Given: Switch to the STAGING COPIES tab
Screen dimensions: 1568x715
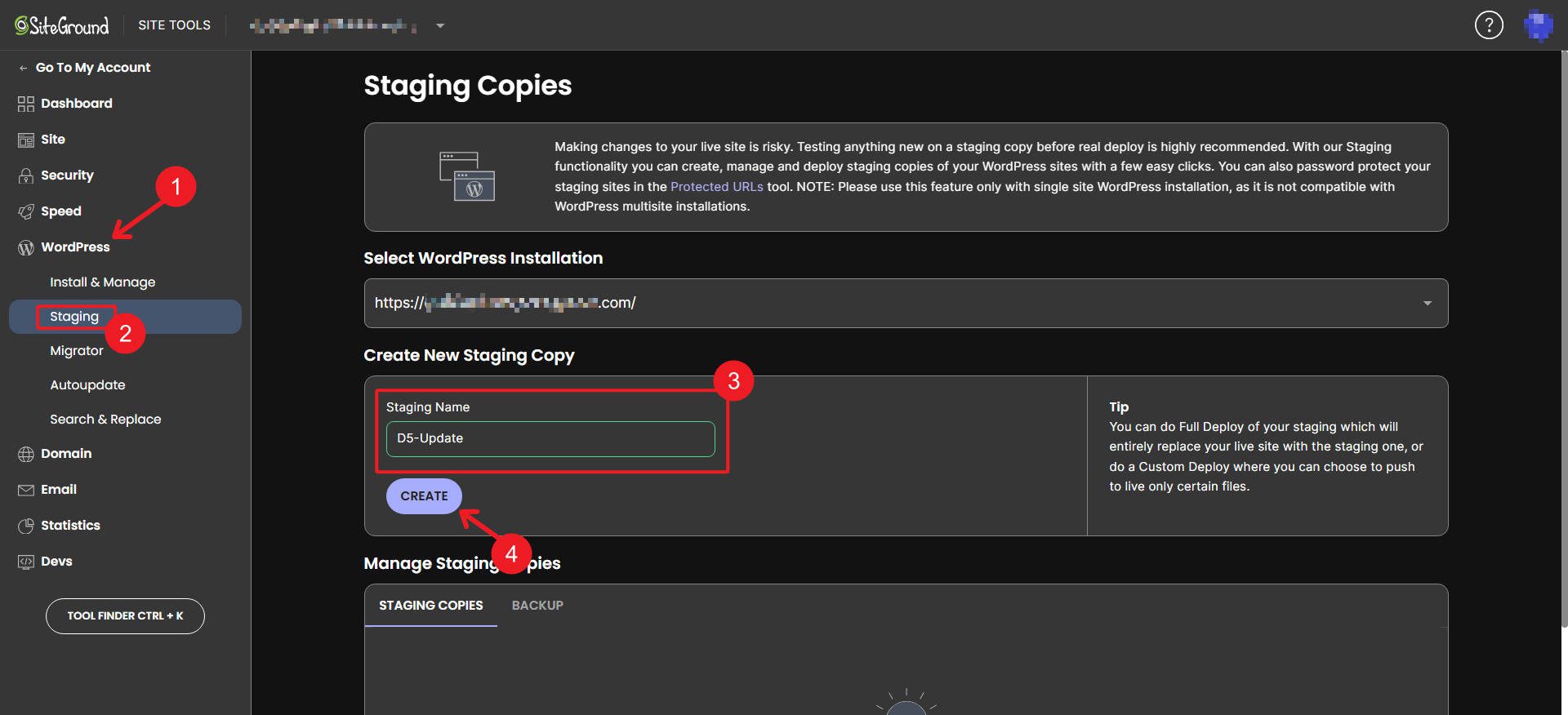Looking at the screenshot, I should coord(431,605).
